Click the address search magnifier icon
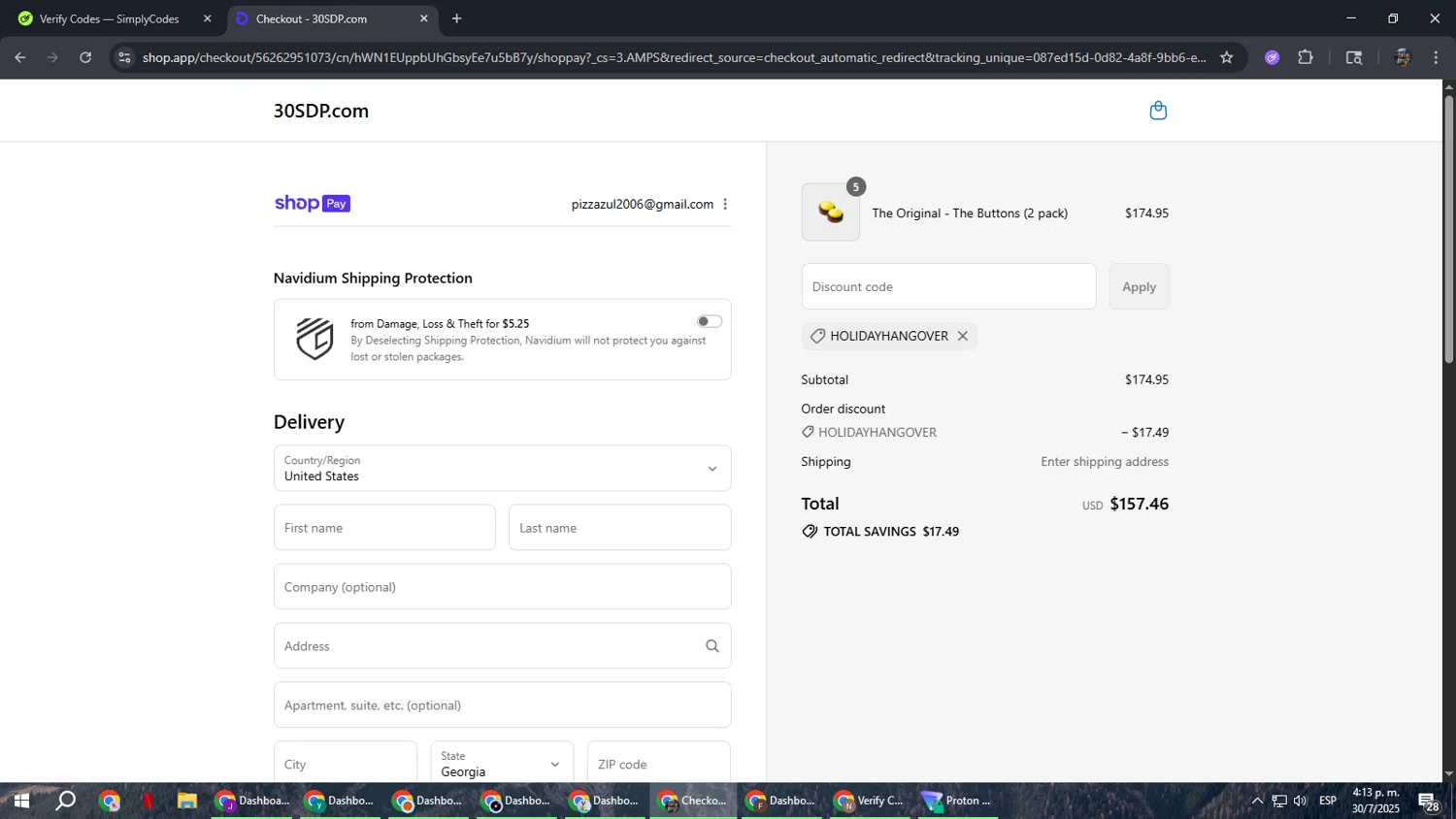Viewport: 1456px width, 819px height. click(x=711, y=646)
